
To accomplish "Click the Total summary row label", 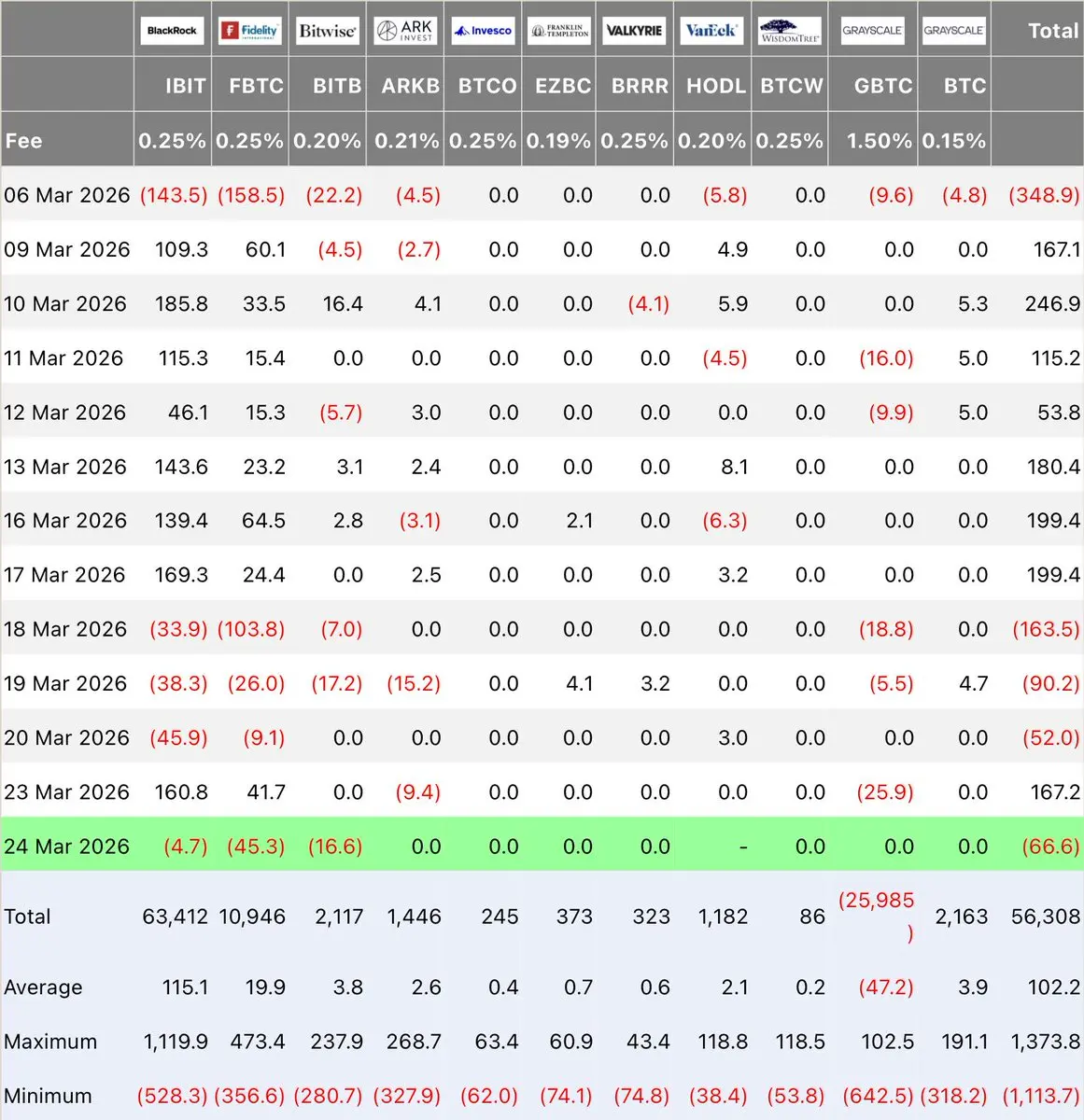I will [x=27, y=917].
